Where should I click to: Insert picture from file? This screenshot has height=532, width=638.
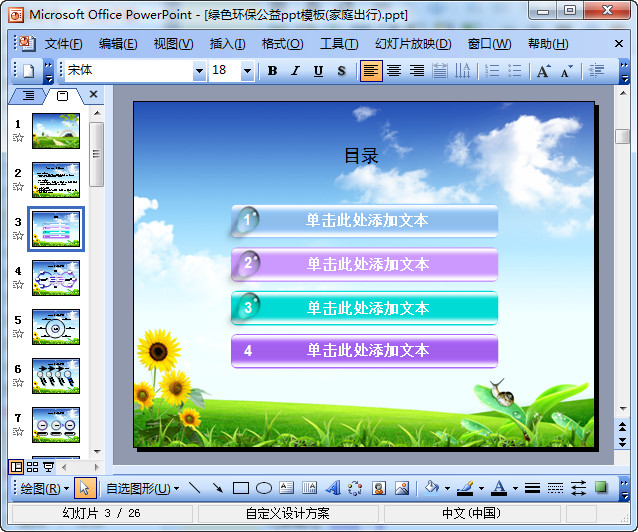tap(402, 488)
